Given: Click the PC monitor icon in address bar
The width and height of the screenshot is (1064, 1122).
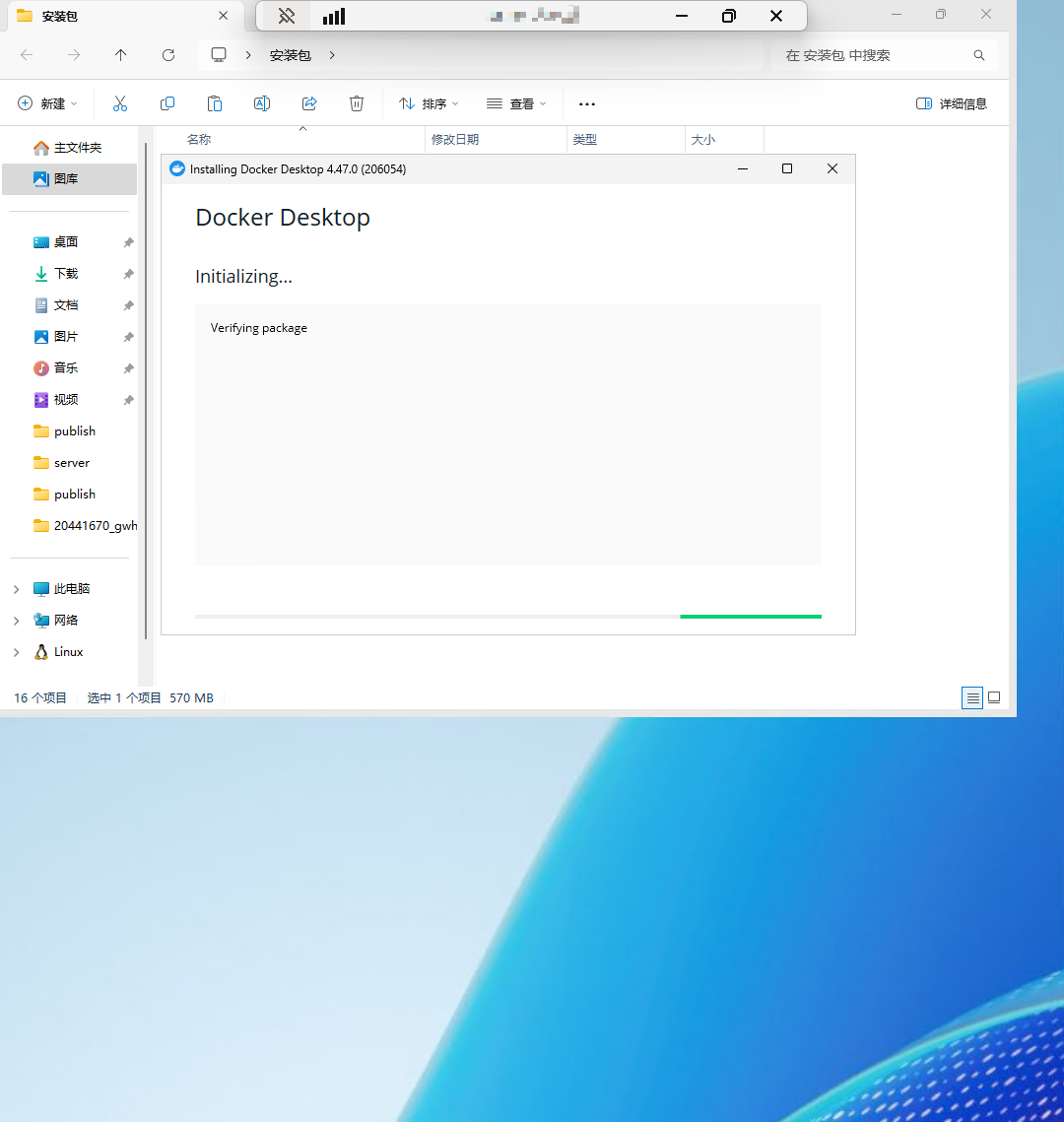Looking at the screenshot, I should 219,55.
